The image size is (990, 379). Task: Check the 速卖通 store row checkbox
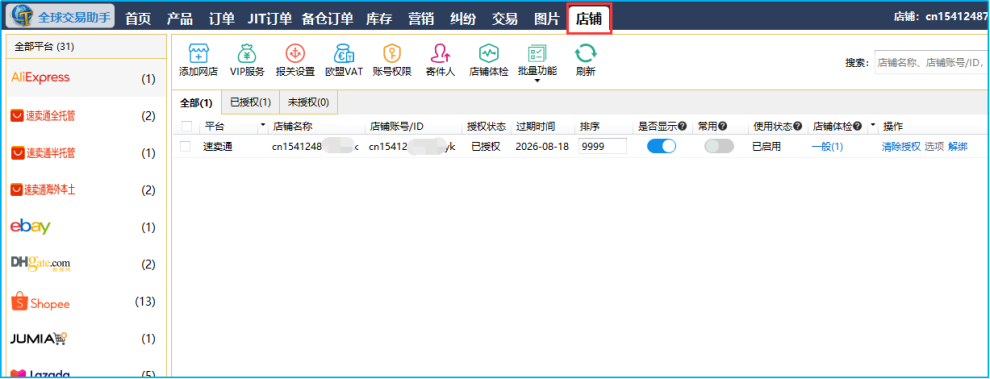tap(185, 147)
